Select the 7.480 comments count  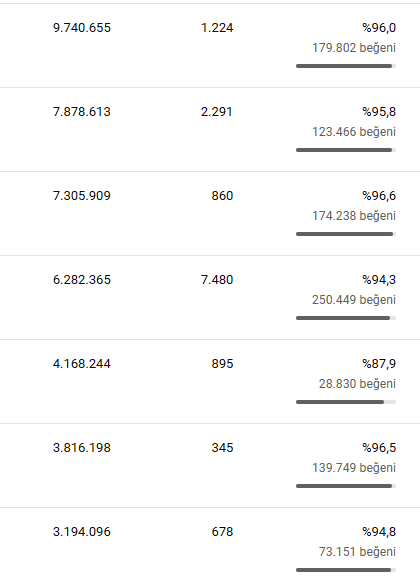click(x=217, y=280)
